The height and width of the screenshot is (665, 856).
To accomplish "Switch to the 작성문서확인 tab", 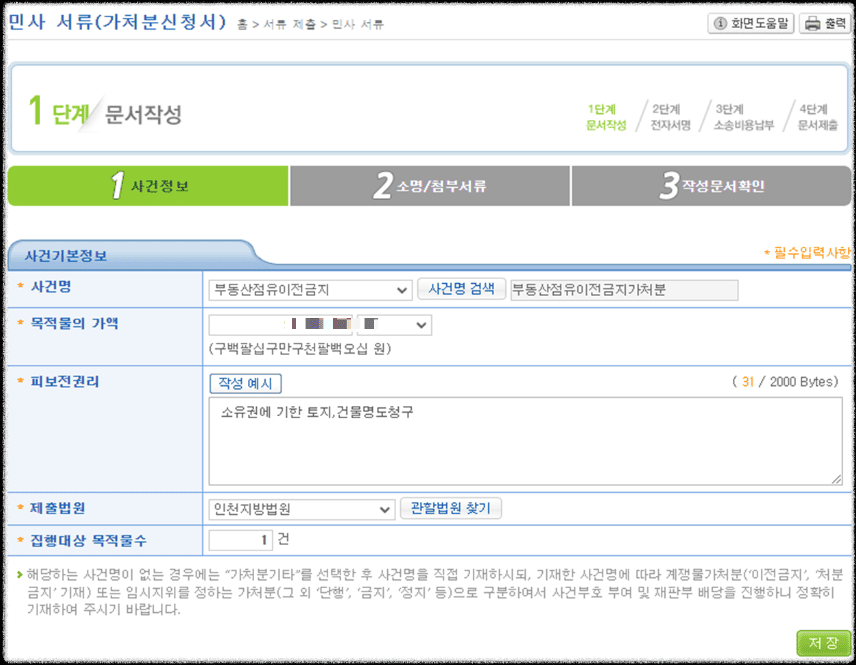I will (x=711, y=185).
